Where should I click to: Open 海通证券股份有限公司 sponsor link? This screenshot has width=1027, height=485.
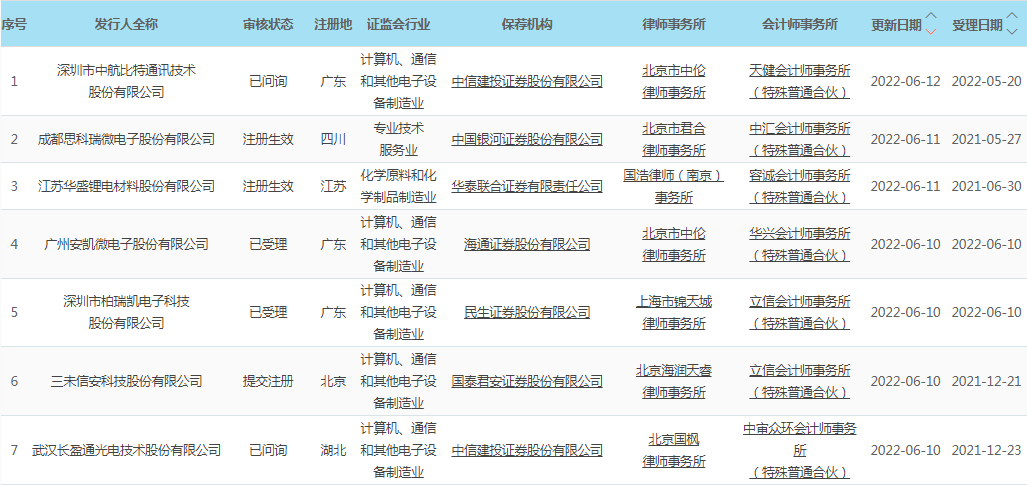pyautogui.click(x=527, y=244)
